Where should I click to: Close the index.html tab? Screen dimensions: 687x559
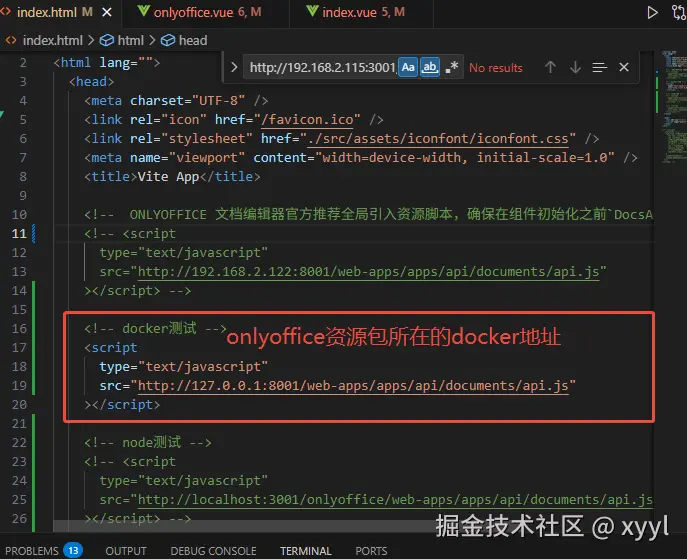(106, 12)
